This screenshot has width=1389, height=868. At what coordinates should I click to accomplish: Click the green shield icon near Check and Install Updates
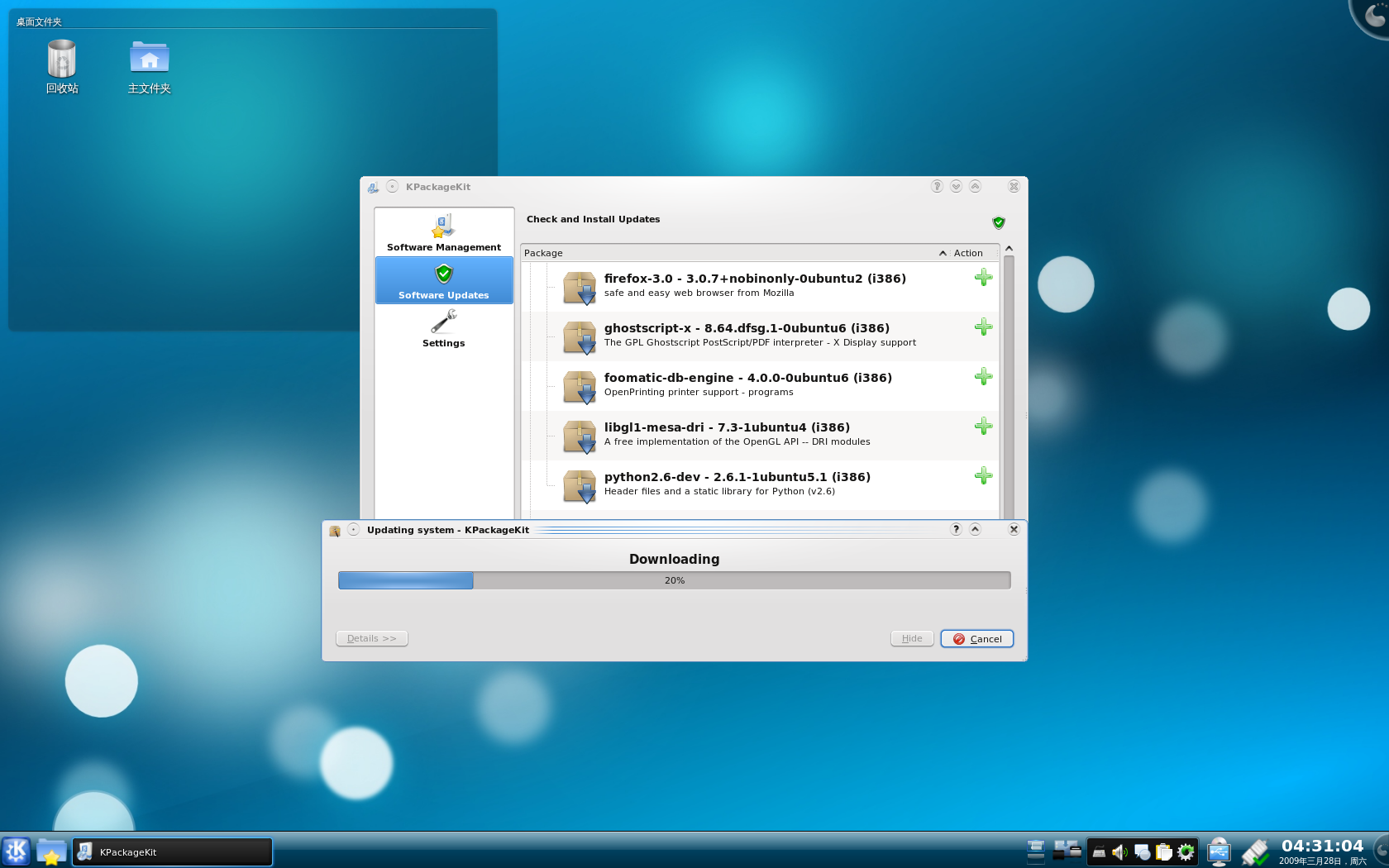pos(999,222)
